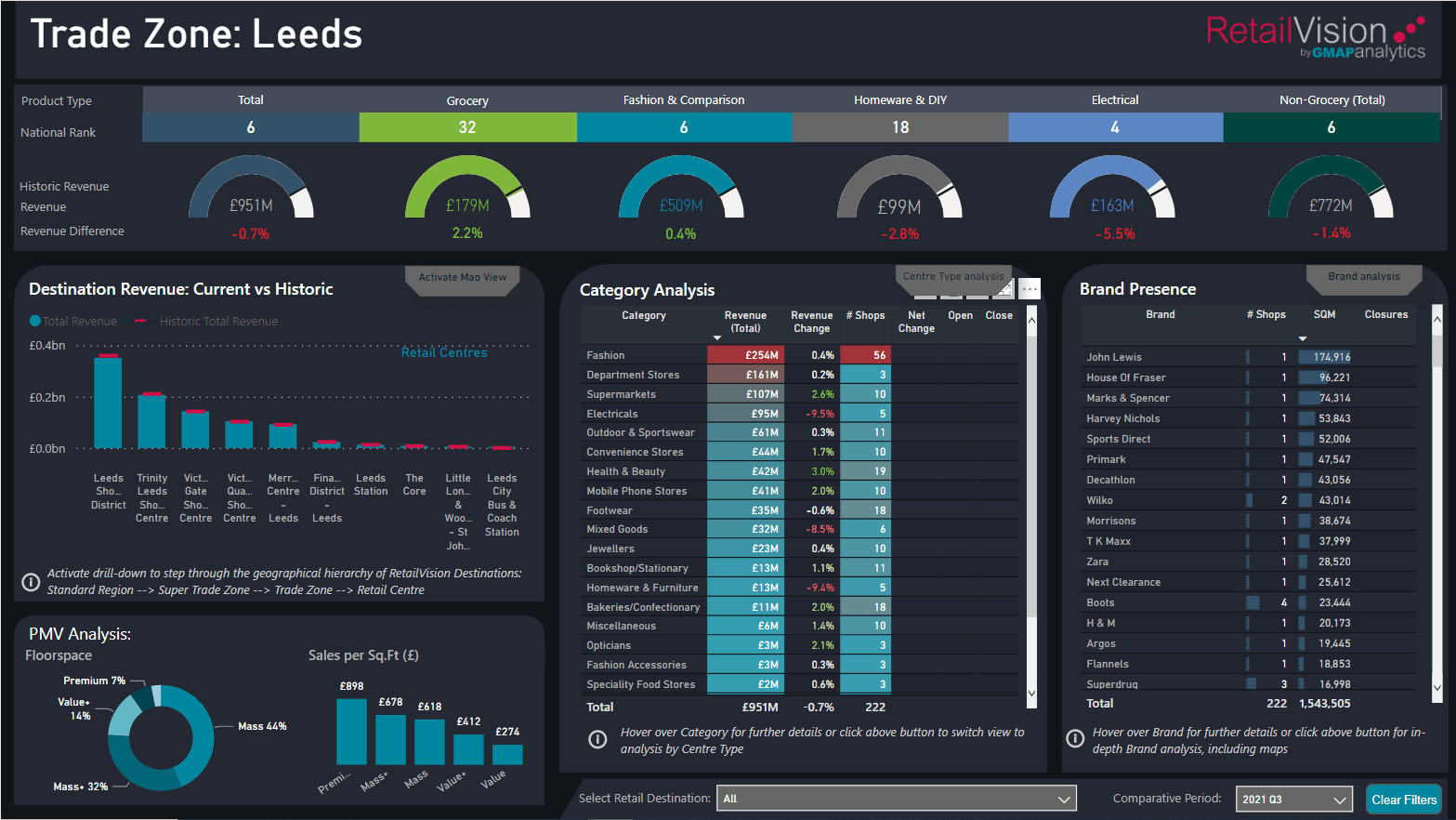Click the Category table scroll-down arrow
This screenshot has width=1456, height=820.
(x=1031, y=693)
